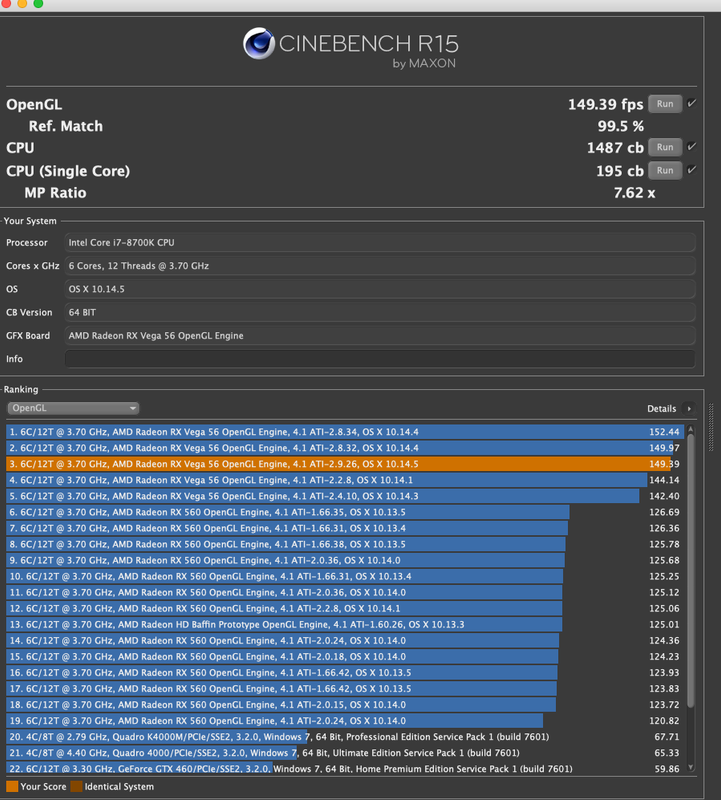Toggle the CPU test checkbox
This screenshot has height=800, width=721.
691,147
